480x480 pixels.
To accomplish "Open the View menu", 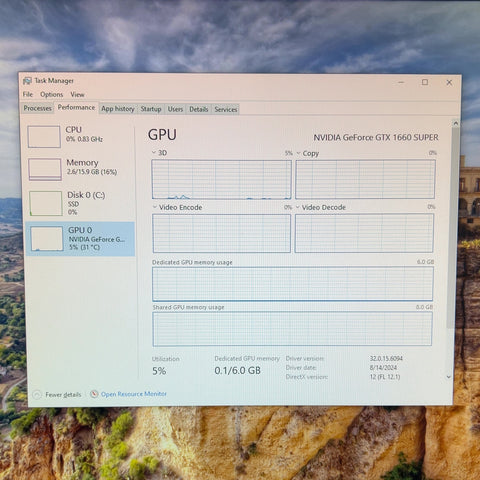I will (77, 95).
